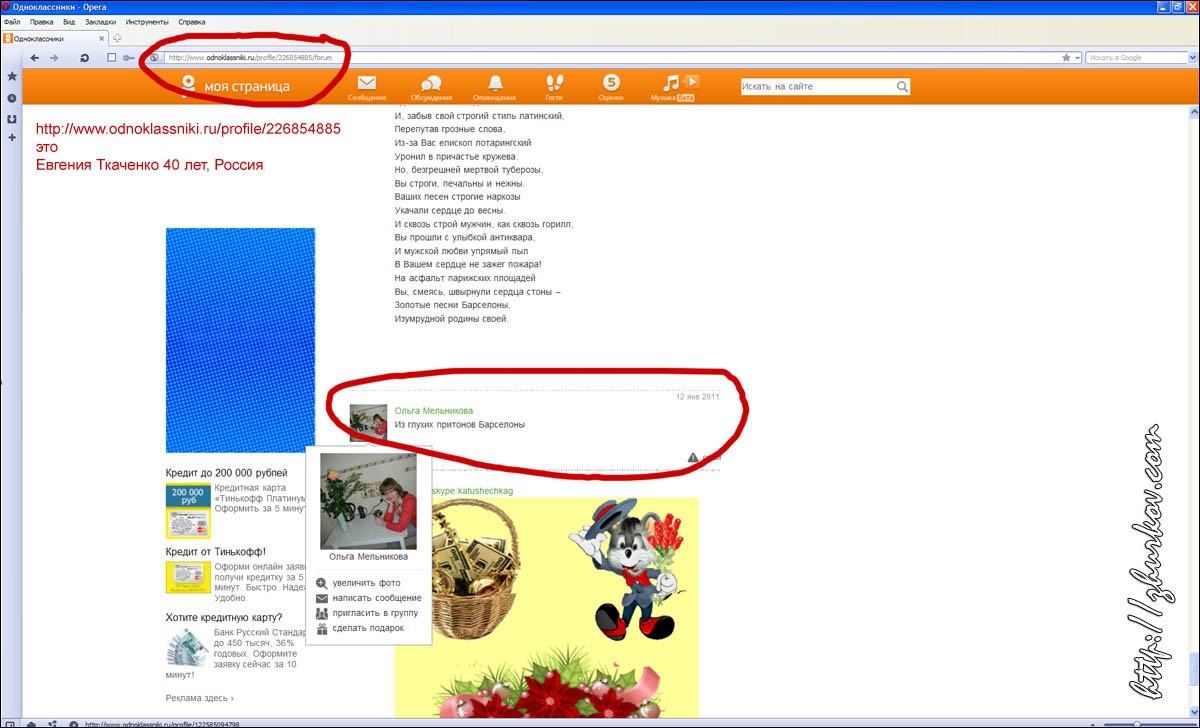Open Оценки (Ratings) icon
Screen dimensions: 1200x728
click(611, 84)
